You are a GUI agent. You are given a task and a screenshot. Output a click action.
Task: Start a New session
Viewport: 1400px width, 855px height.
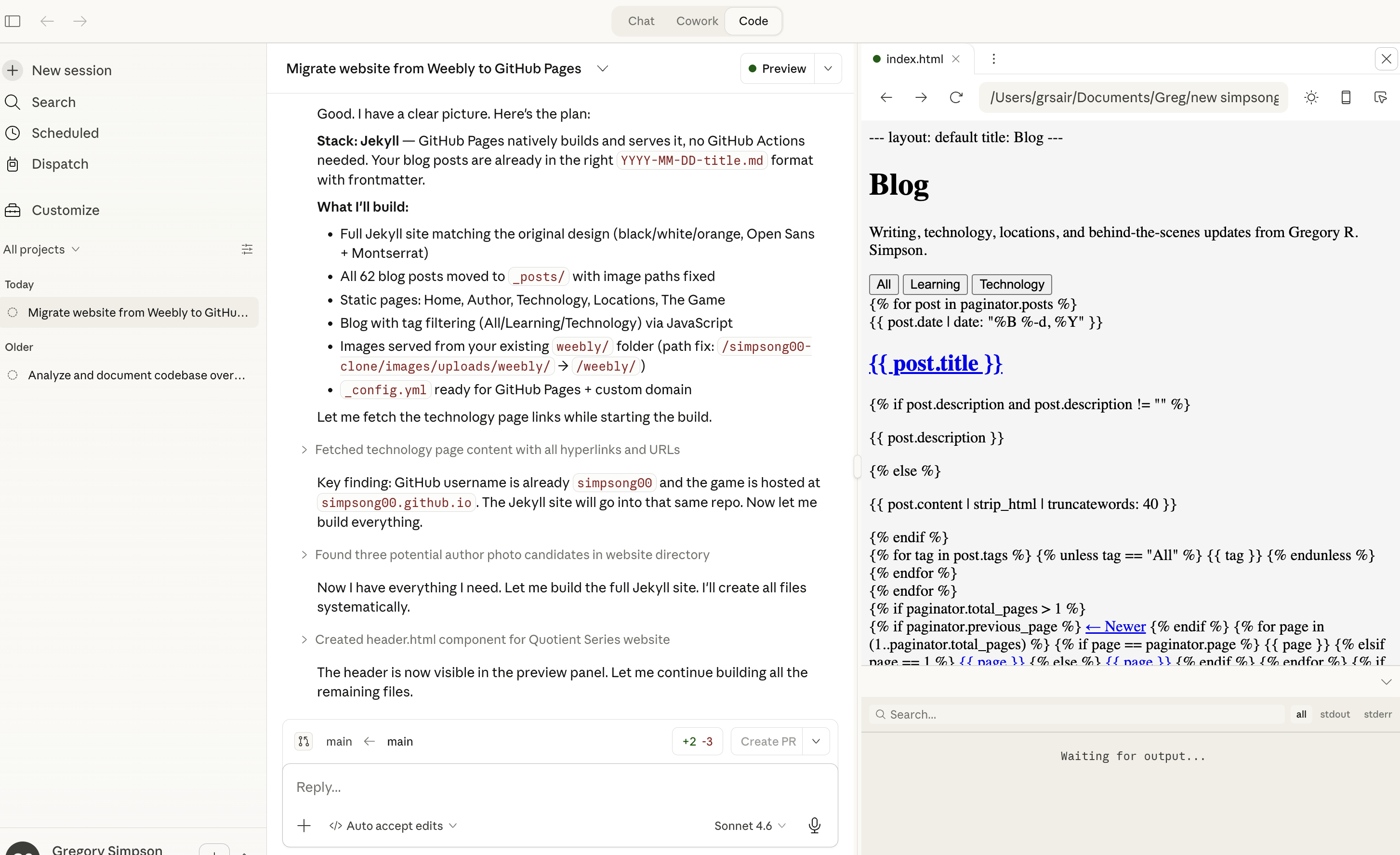[x=71, y=70]
